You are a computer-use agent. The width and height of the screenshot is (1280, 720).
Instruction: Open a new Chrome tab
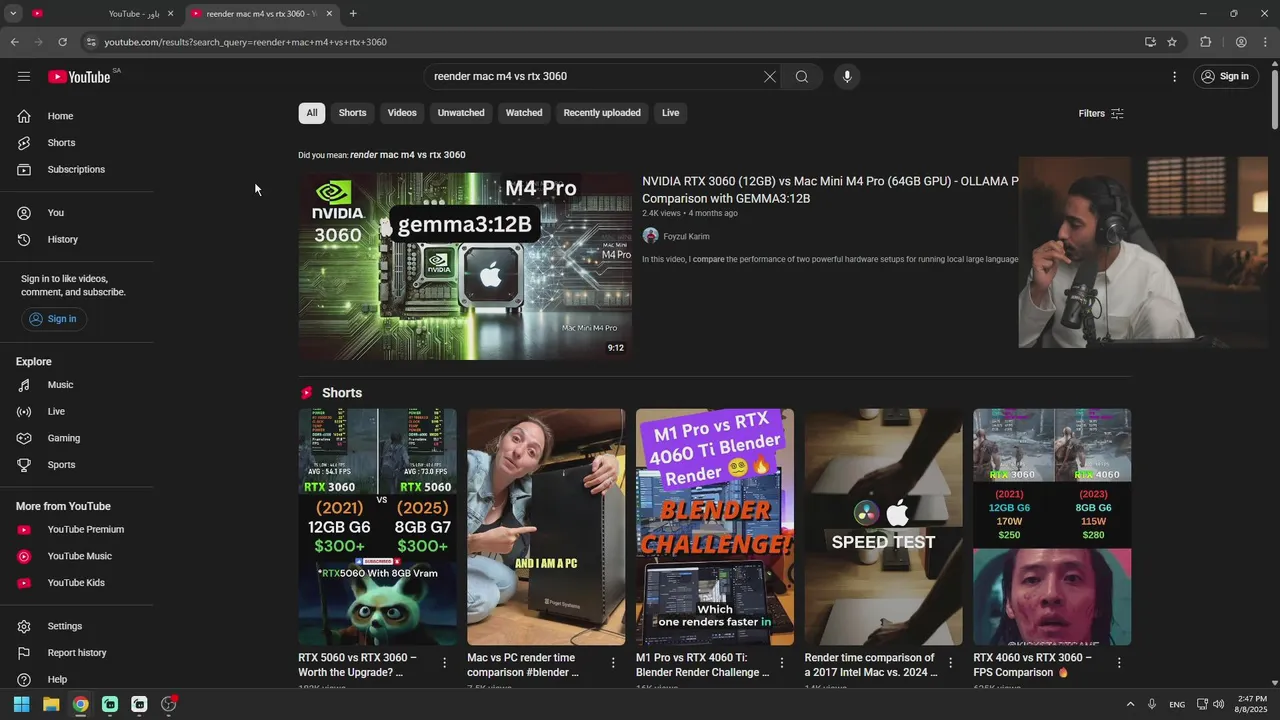(353, 14)
